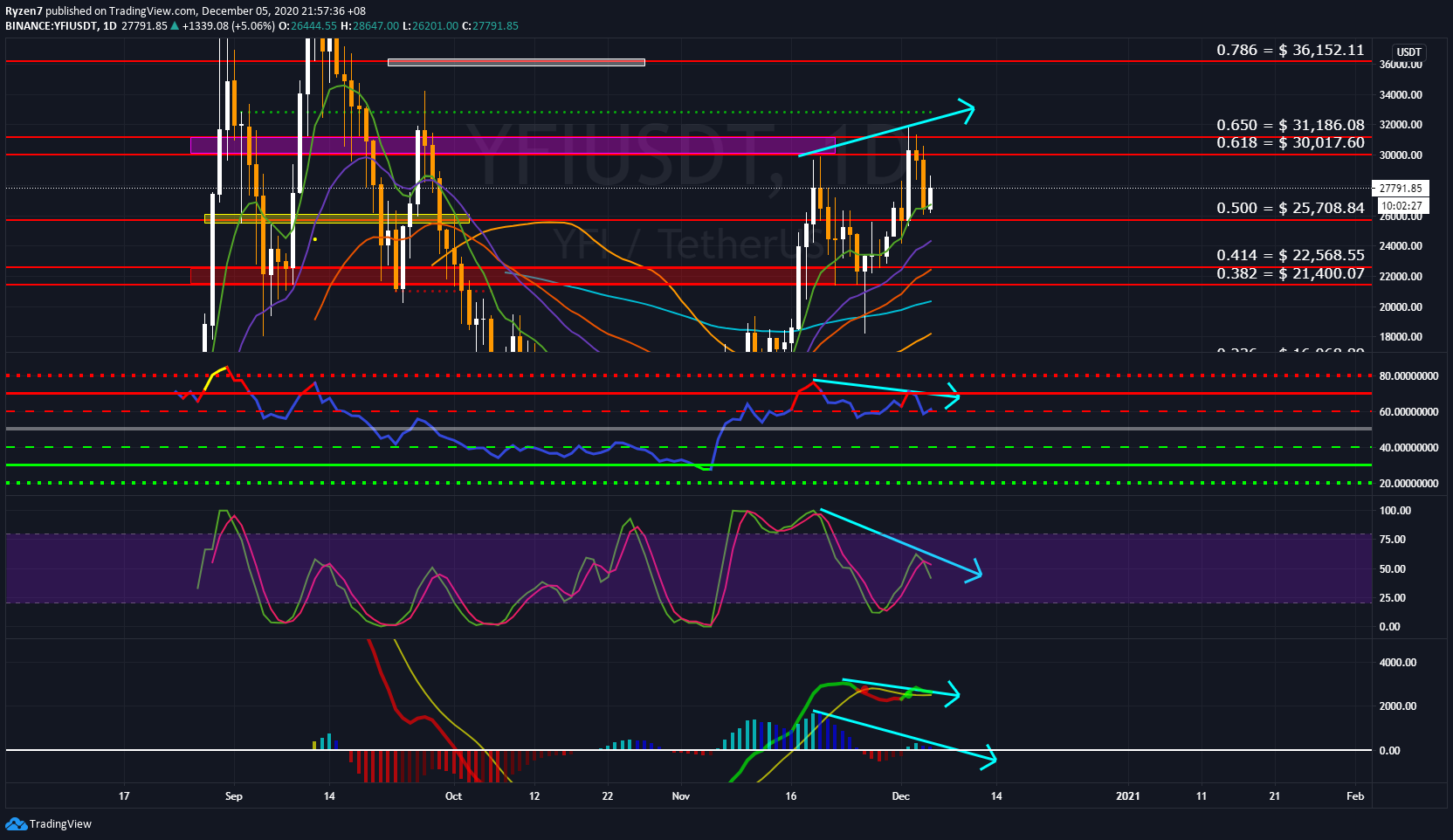Click the stochastic 50.00 scale value
Viewport: 1453px width, 840px height.
[1393, 568]
